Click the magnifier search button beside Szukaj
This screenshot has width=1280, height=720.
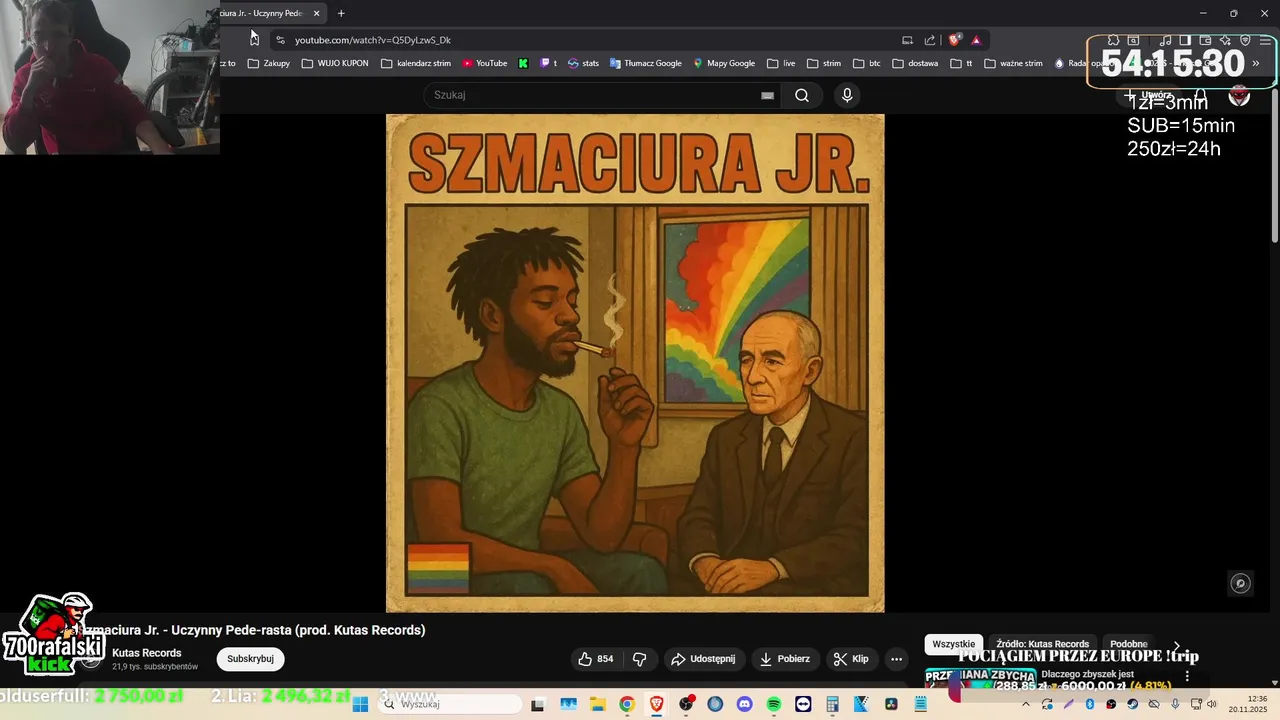[802, 95]
